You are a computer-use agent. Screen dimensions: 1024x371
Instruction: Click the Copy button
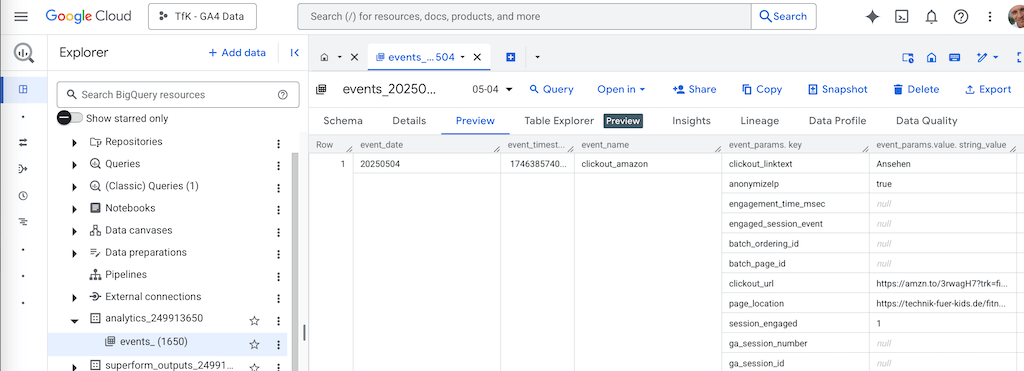point(761,89)
